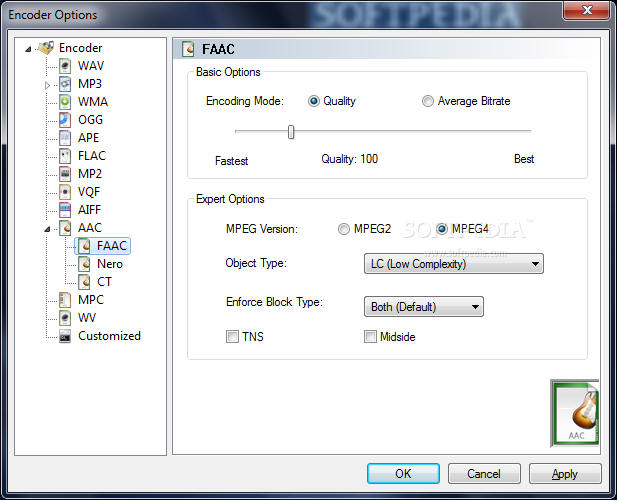Select CT under AAC
The height and width of the screenshot is (500, 617).
click(x=104, y=282)
